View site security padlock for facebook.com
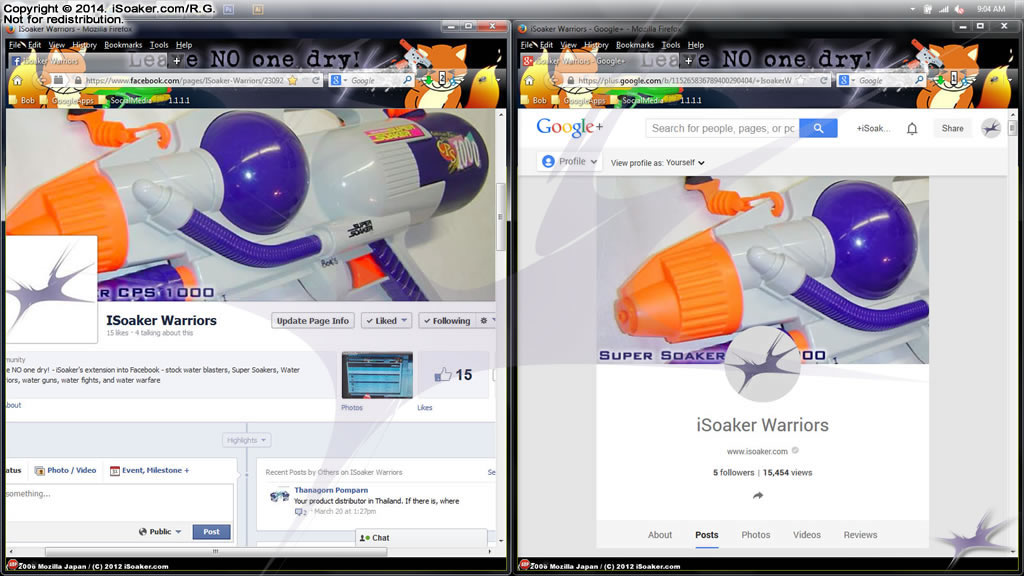The height and width of the screenshot is (576, 1024). pyautogui.click(x=78, y=80)
